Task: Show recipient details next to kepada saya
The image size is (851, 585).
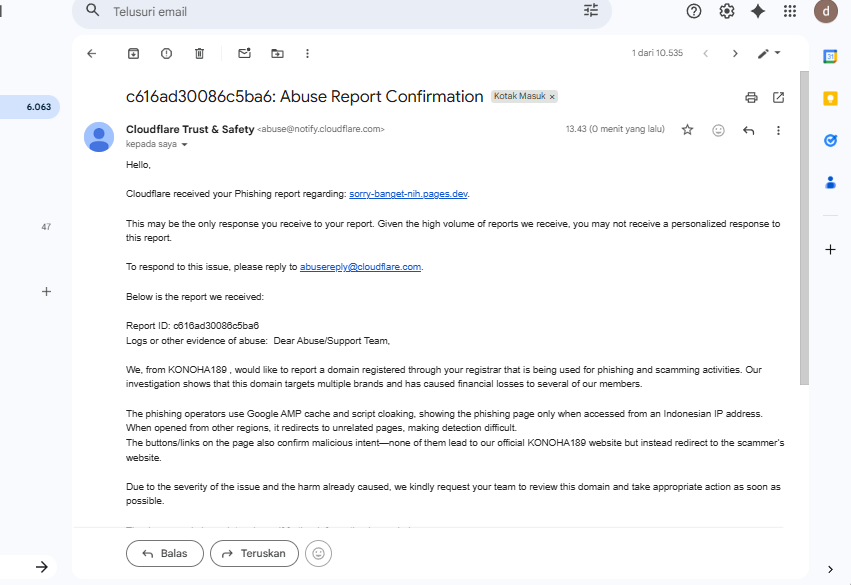Action: pos(185,144)
